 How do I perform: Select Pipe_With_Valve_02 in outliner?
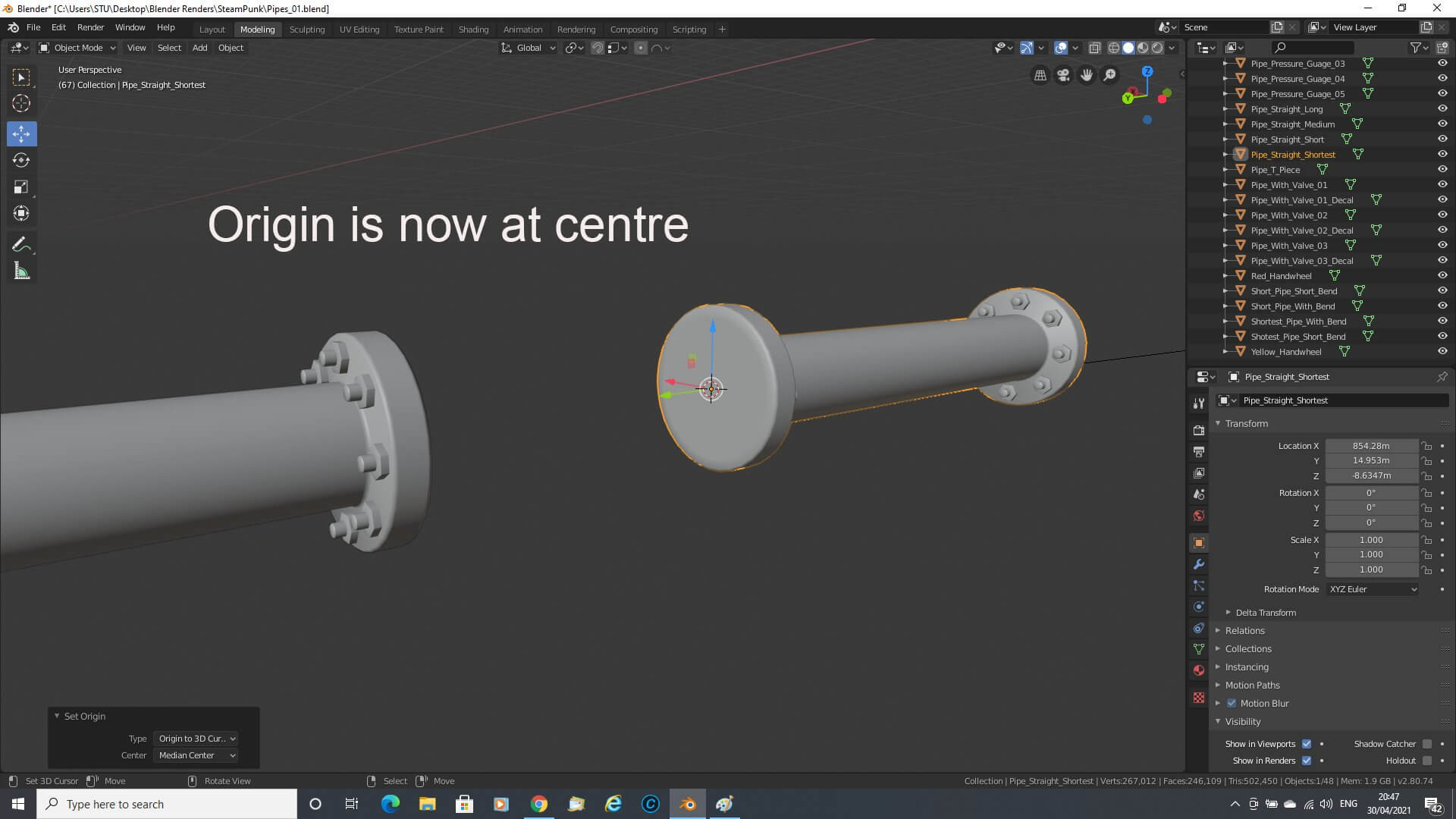pos(1289,215)
